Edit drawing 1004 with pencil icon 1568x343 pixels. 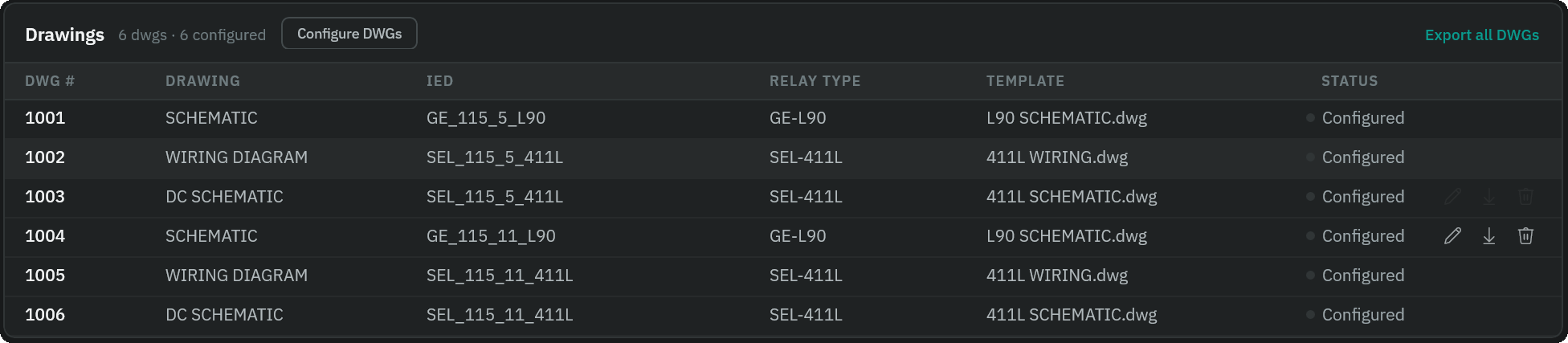(x=1452, y=236)
